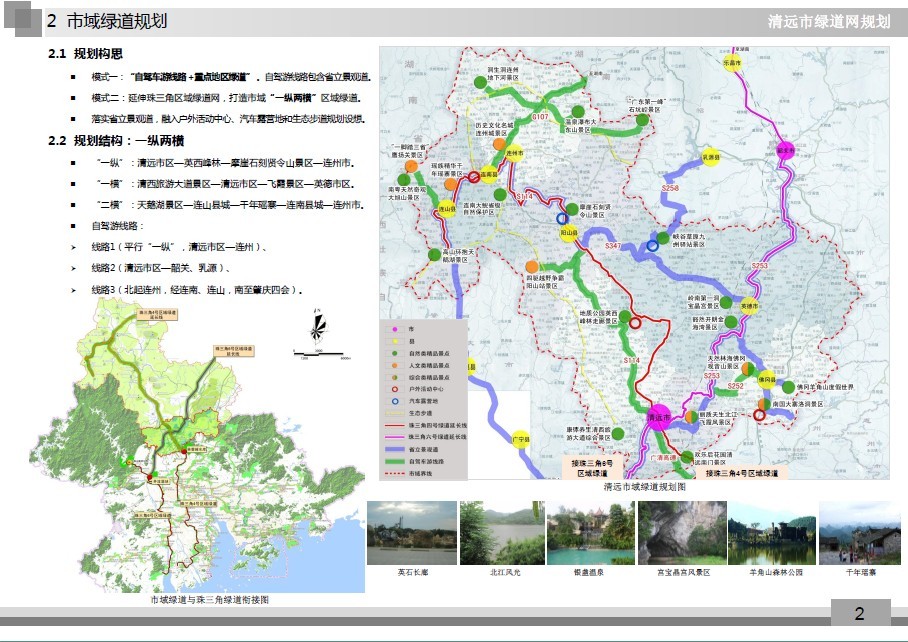Open the 英石长廊 photo thumbnail
The image size is (908, 642).
coord(408,533)
